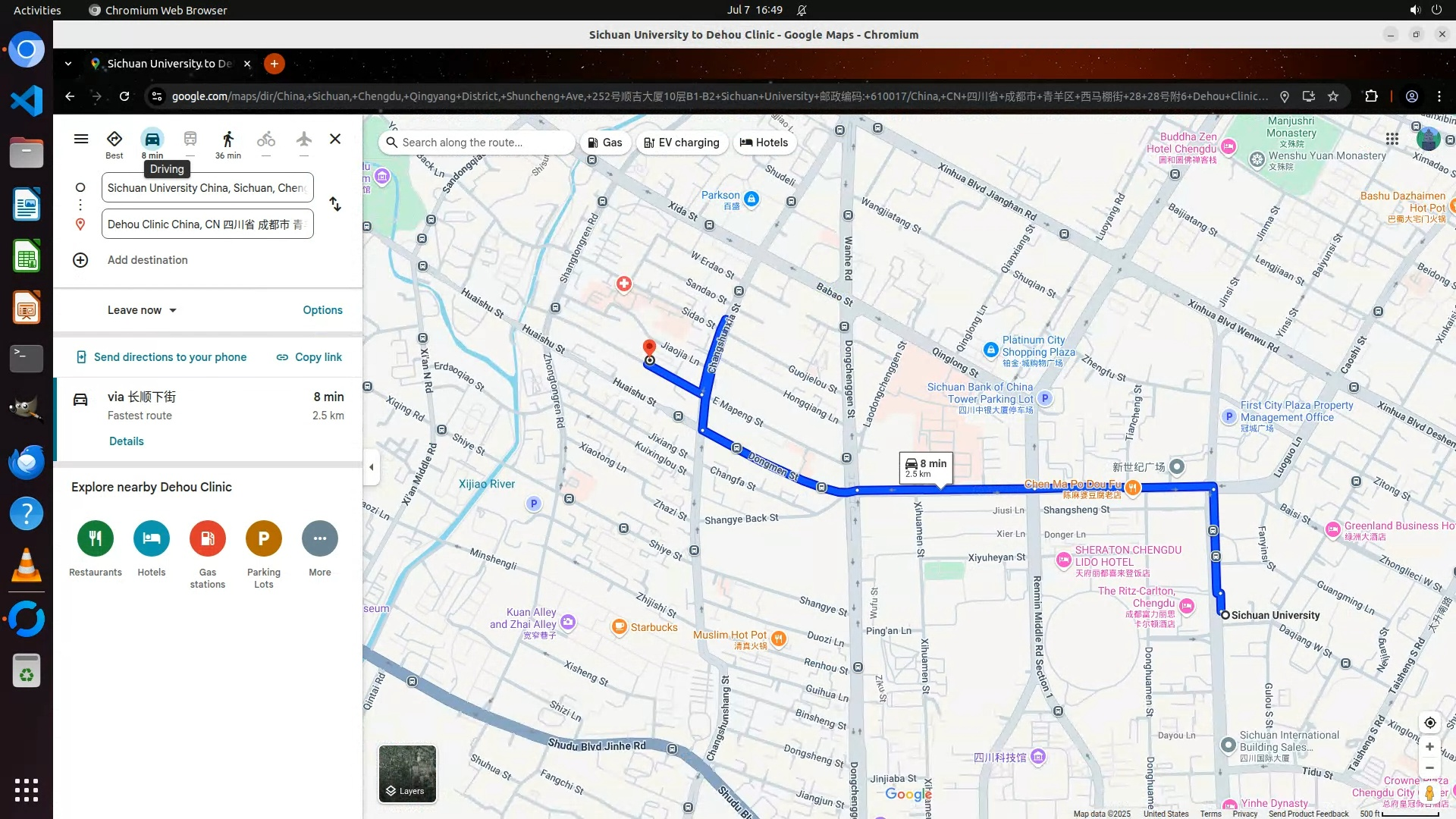
Task: Open the Google apps grid
Action: tap(1392, 139)
